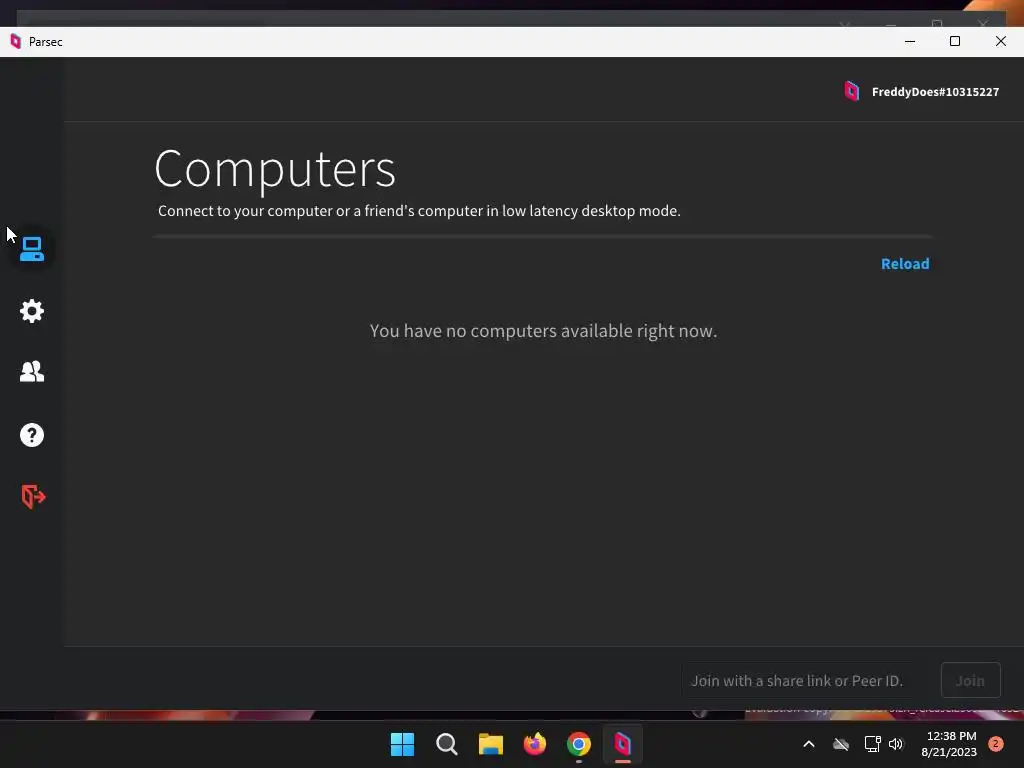This screenshot has width=1024, height=768.
Task: Switch to Chrome in the taskbar
Action: [x=579, y=744]
